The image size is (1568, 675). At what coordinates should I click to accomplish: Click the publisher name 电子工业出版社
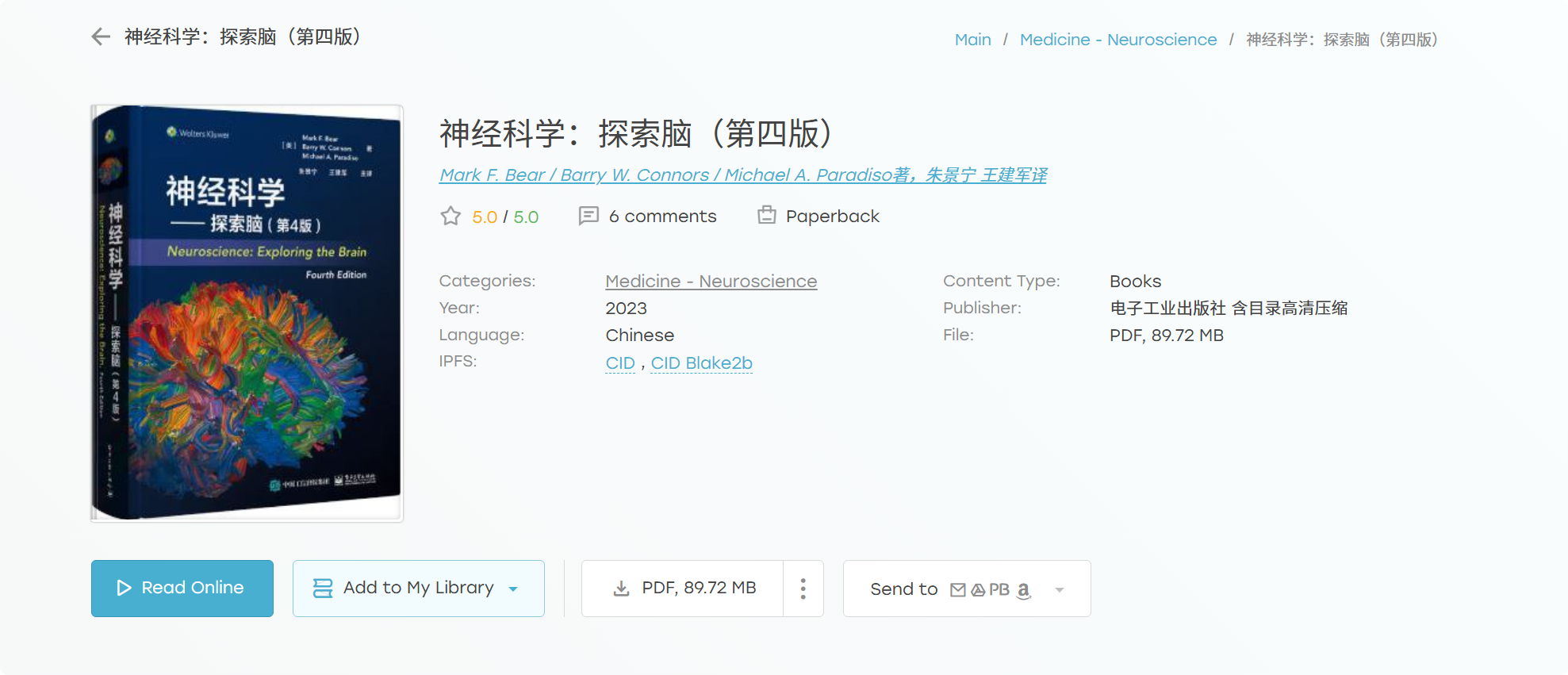pos(1167,309)
